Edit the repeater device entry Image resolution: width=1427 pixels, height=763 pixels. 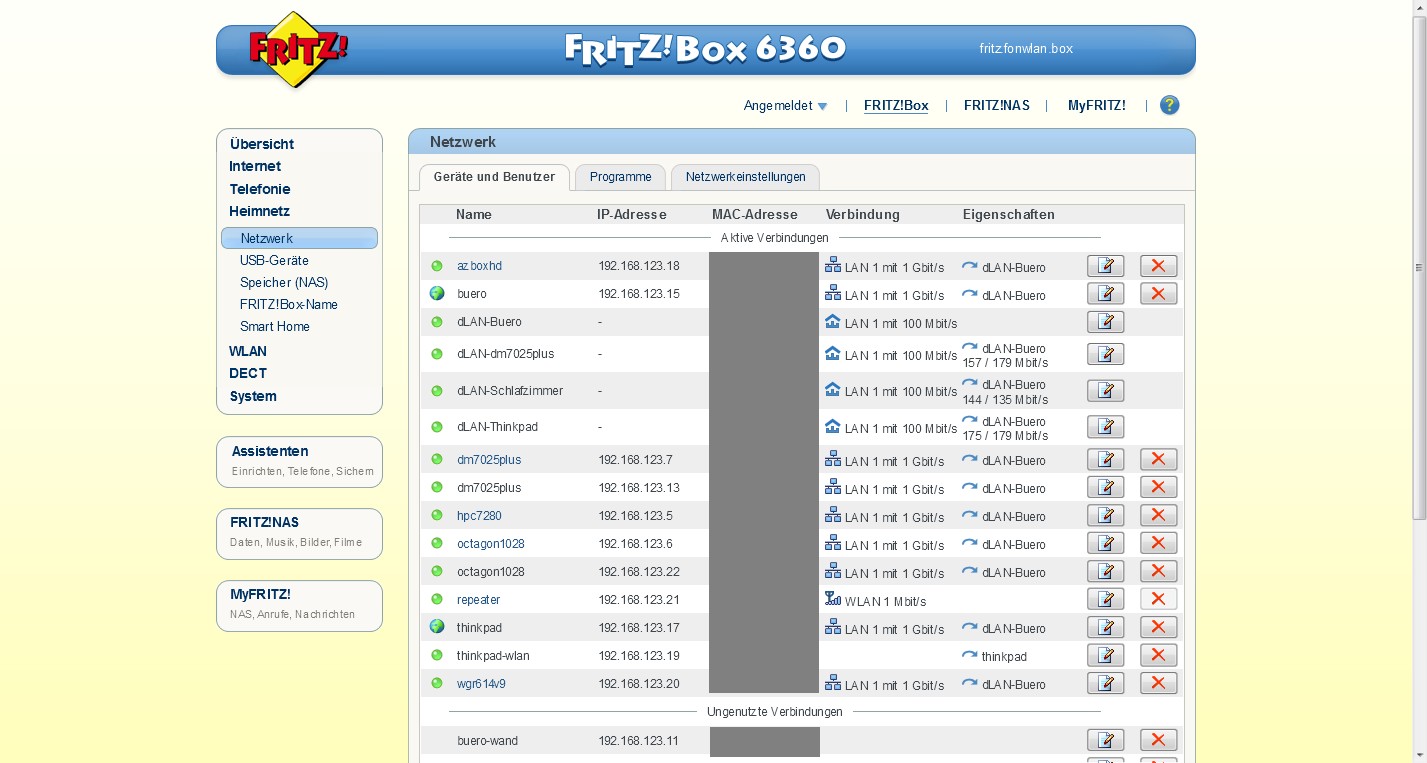pos(1105,600)
